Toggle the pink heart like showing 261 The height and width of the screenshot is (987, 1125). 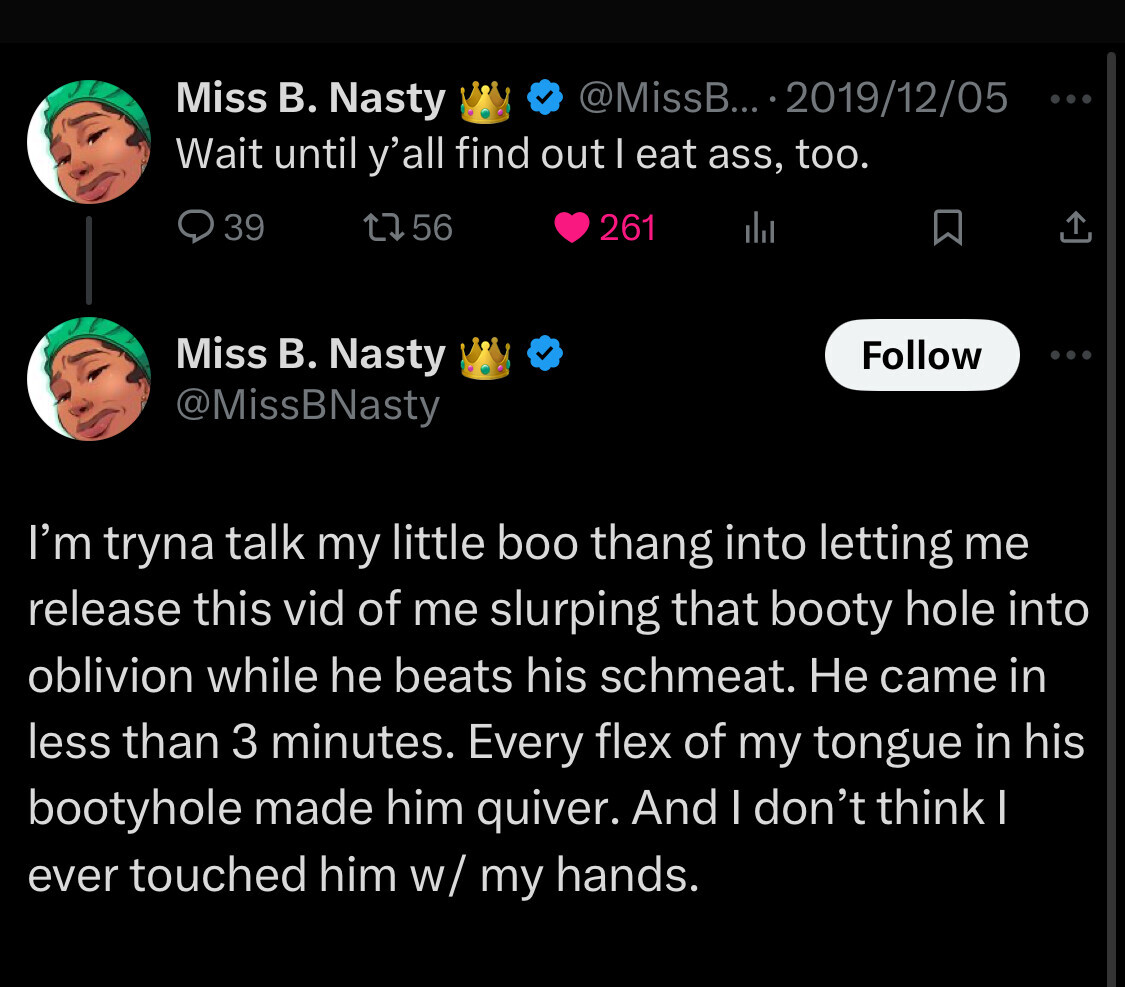572,229
